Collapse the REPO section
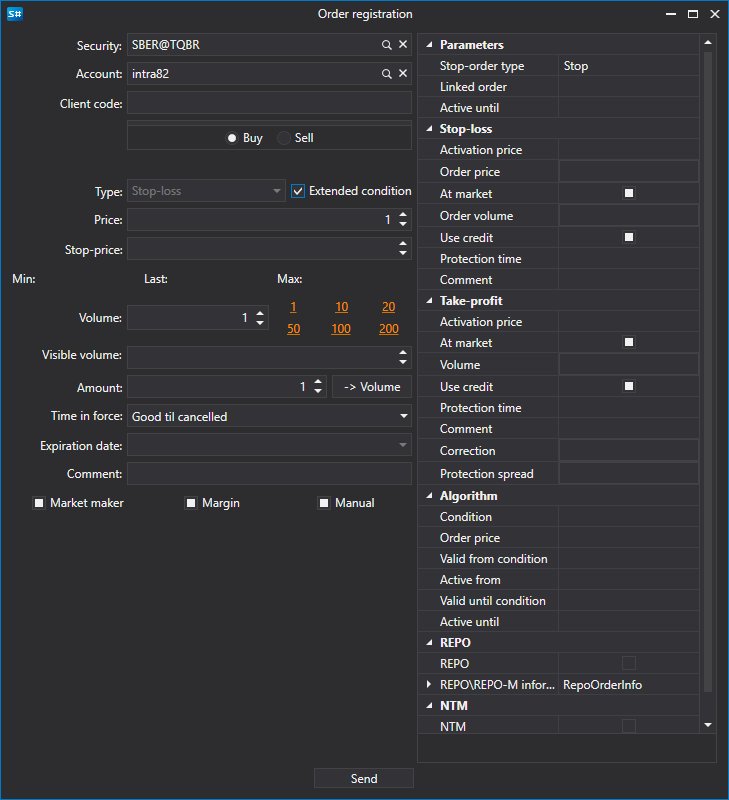729x800 pixels. pyautogui.click(x=430, y=643)
